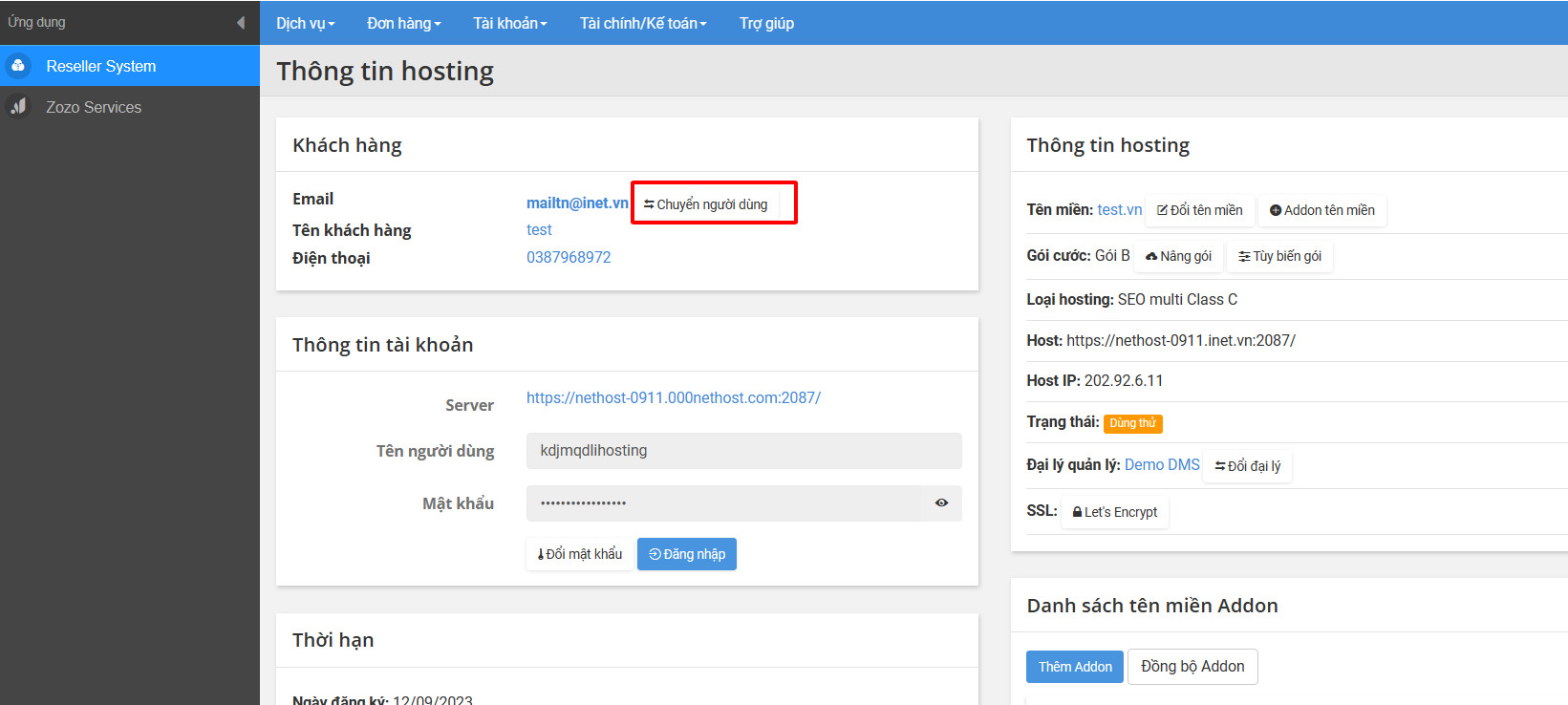Open the Trợ giúp menu

click(766, 23)
